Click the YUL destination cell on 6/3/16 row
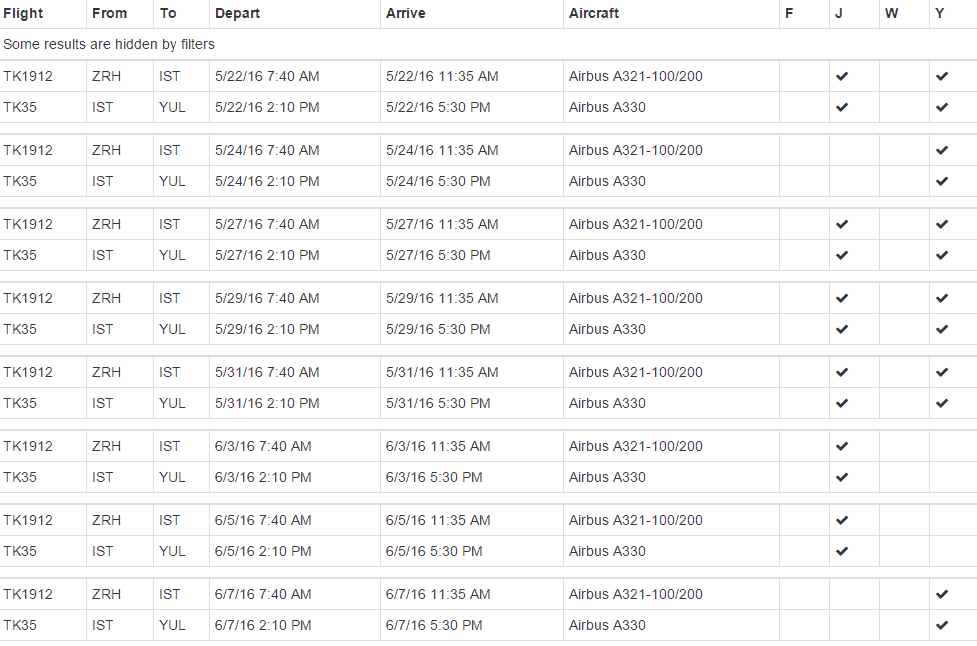The width and height of the screenshot is (977, 646). click(x=172, y=478)
